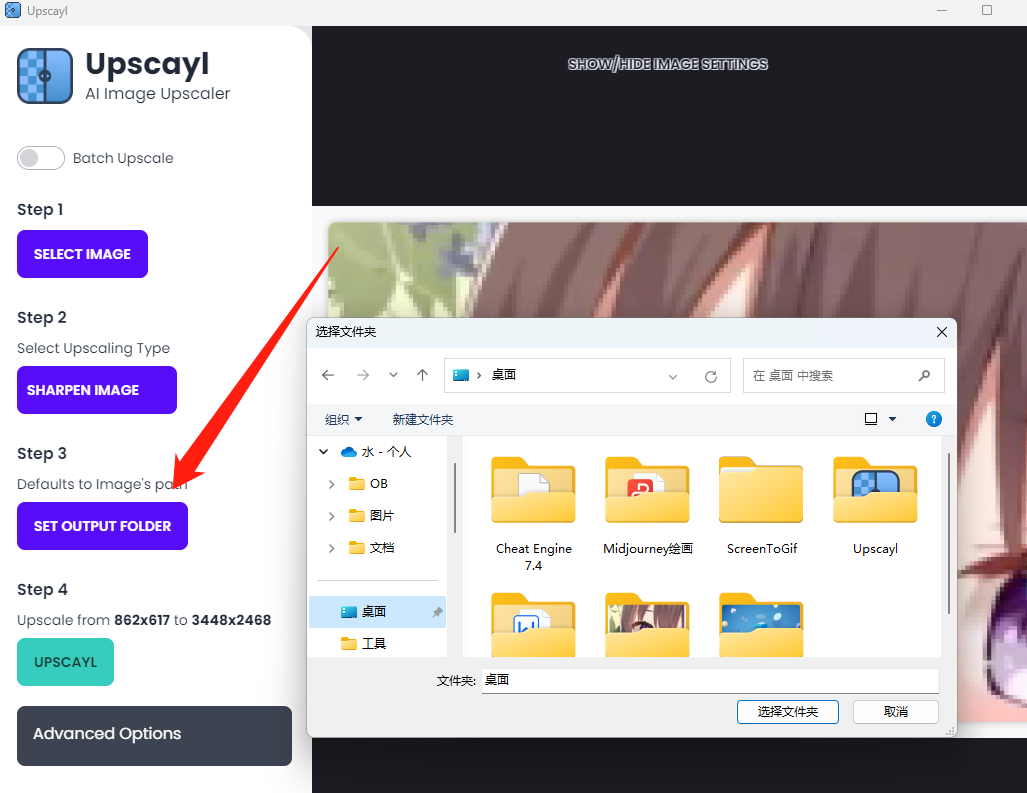Expand the OB folder node
Screen dimensions: 1027x793
[331, 484]
